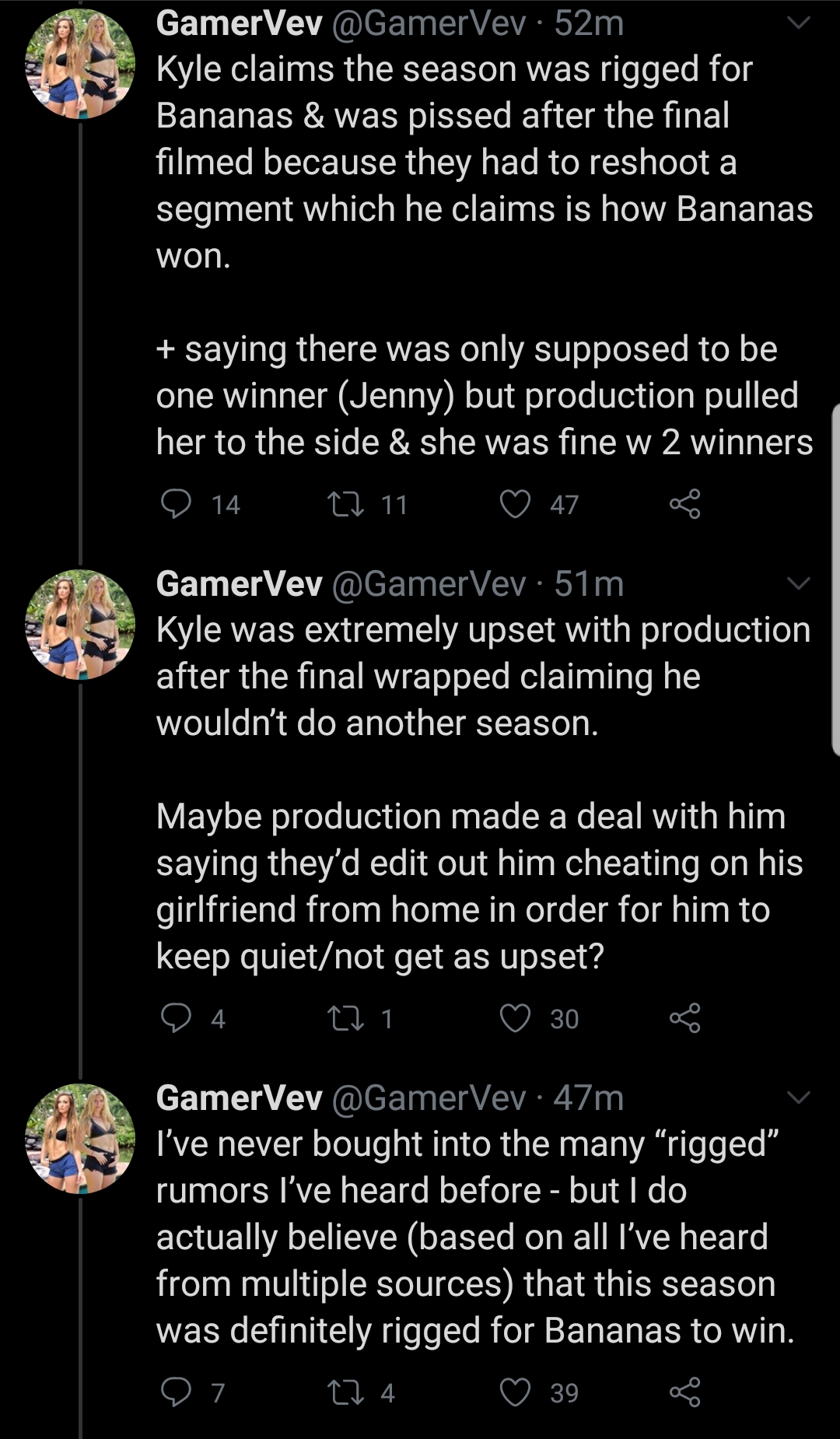The height and width of the screenshot is (1439, 840).
Task: Retweet the tweet with 1 retweet
Action: point(346,1018)
